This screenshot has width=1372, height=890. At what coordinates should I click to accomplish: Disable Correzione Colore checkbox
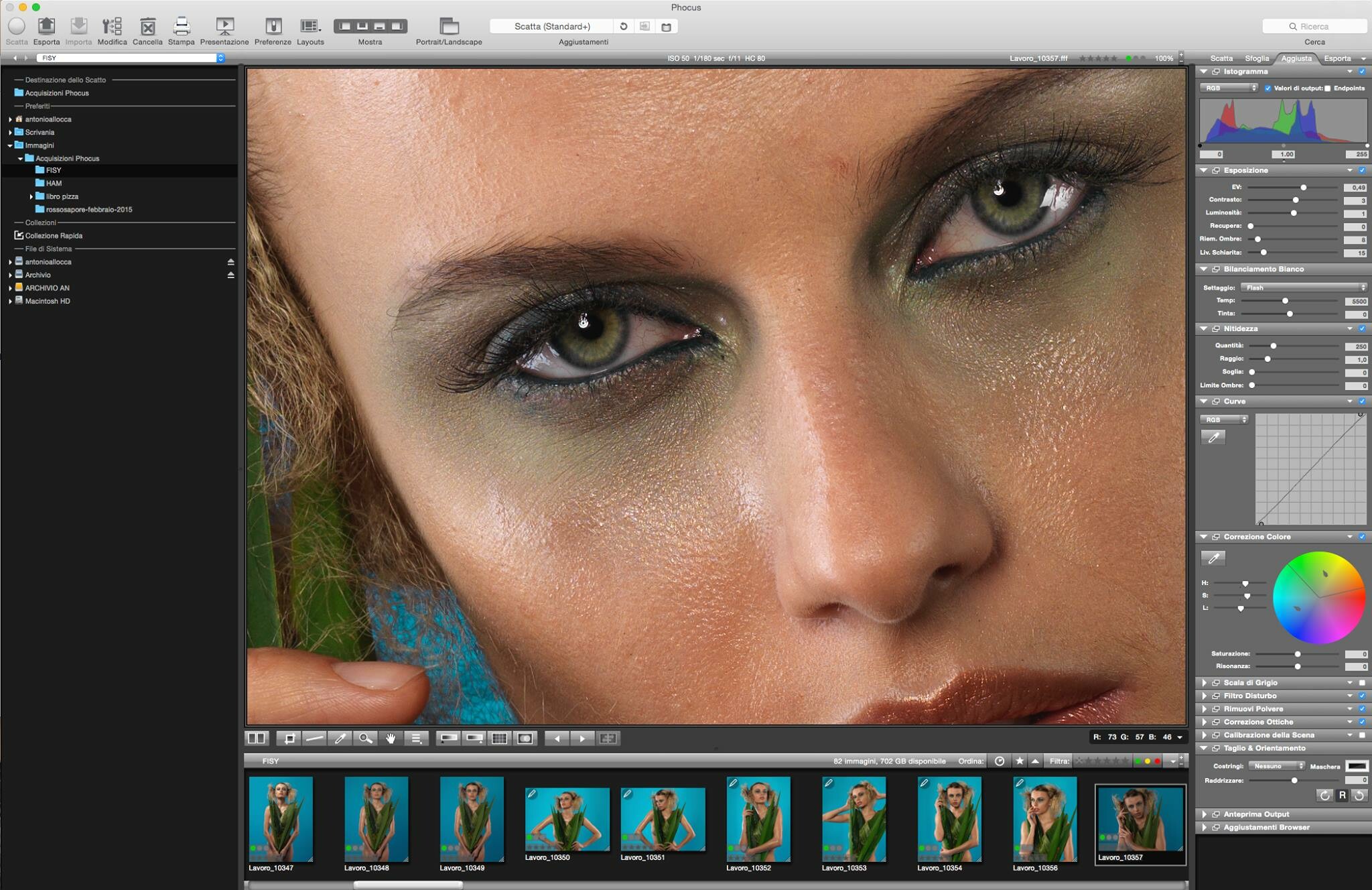pos(1362,537)
